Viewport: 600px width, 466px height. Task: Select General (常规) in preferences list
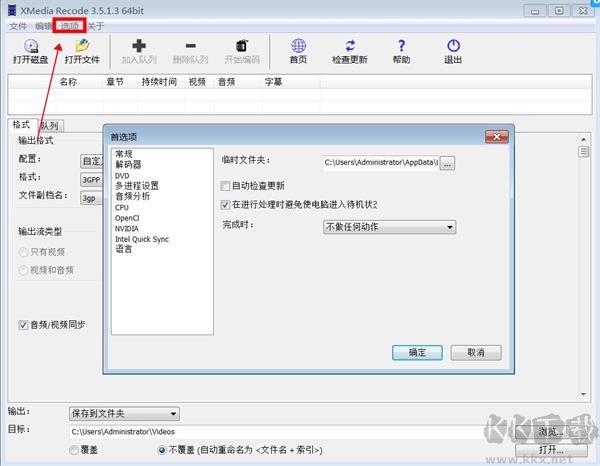pos(124,154)
